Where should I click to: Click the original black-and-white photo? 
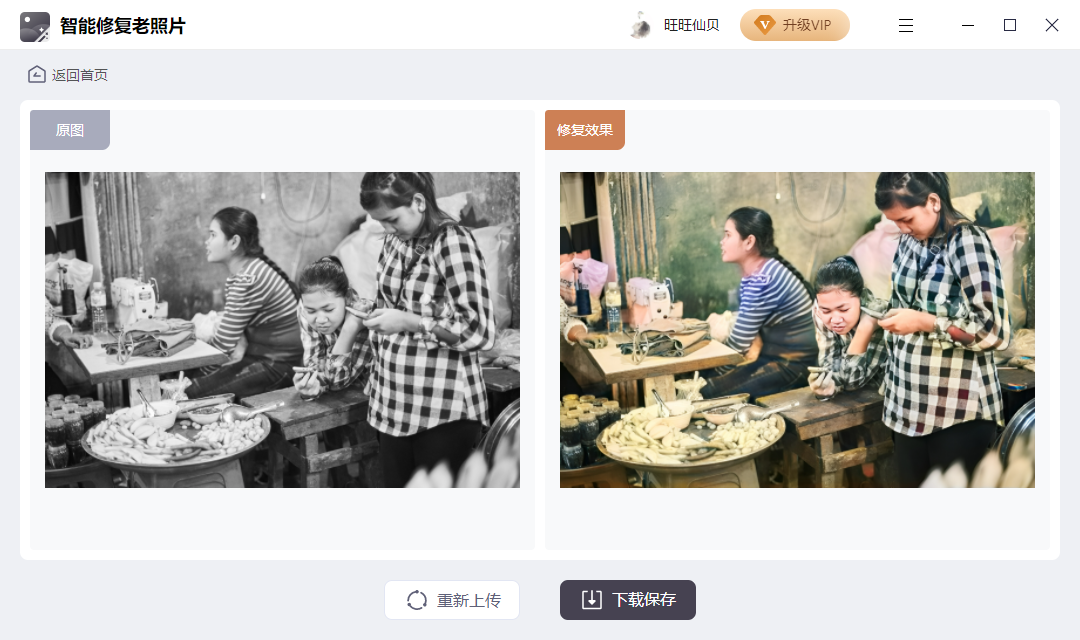point(282,330)
